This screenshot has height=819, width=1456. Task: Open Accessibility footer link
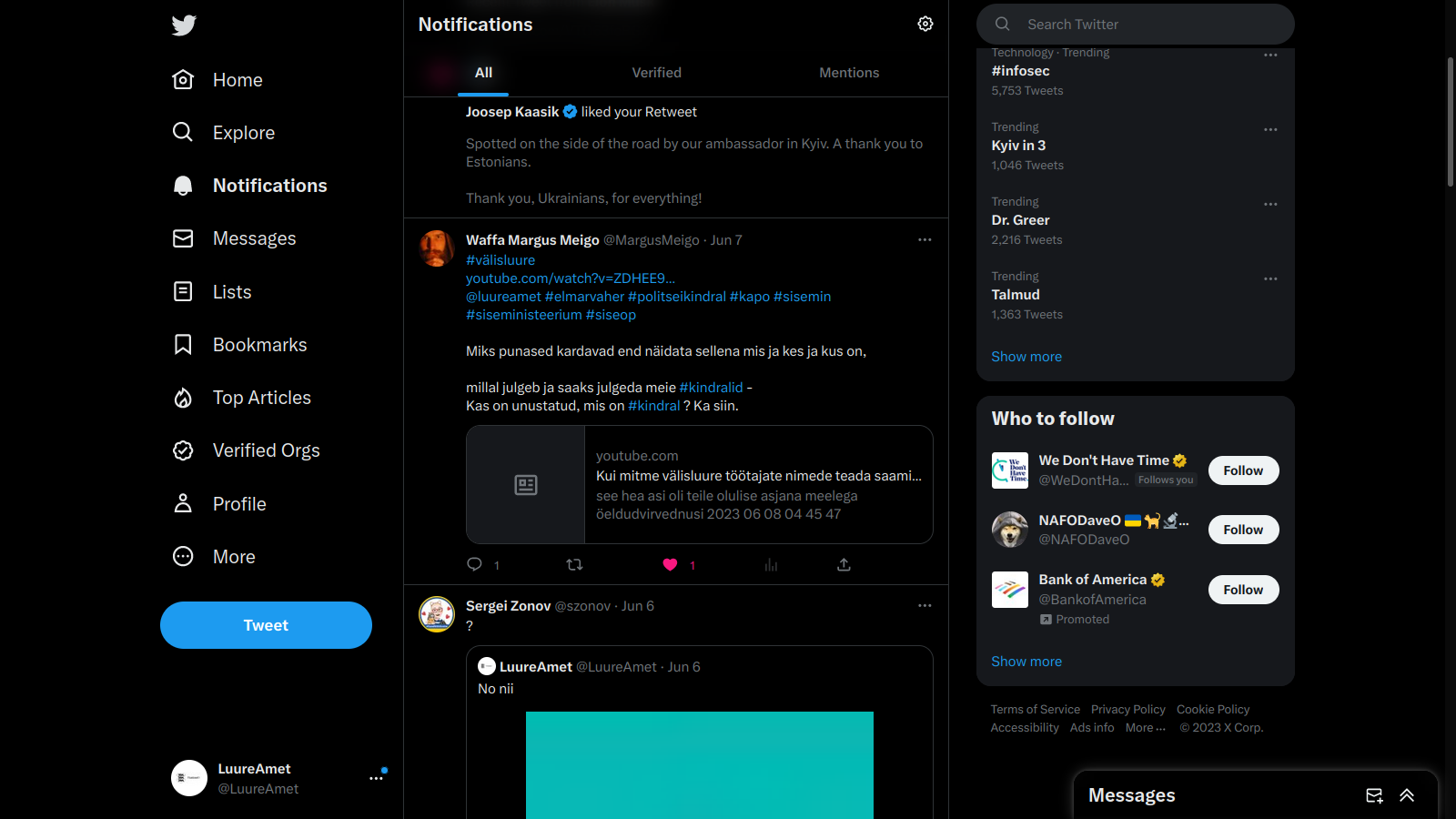1025,728
